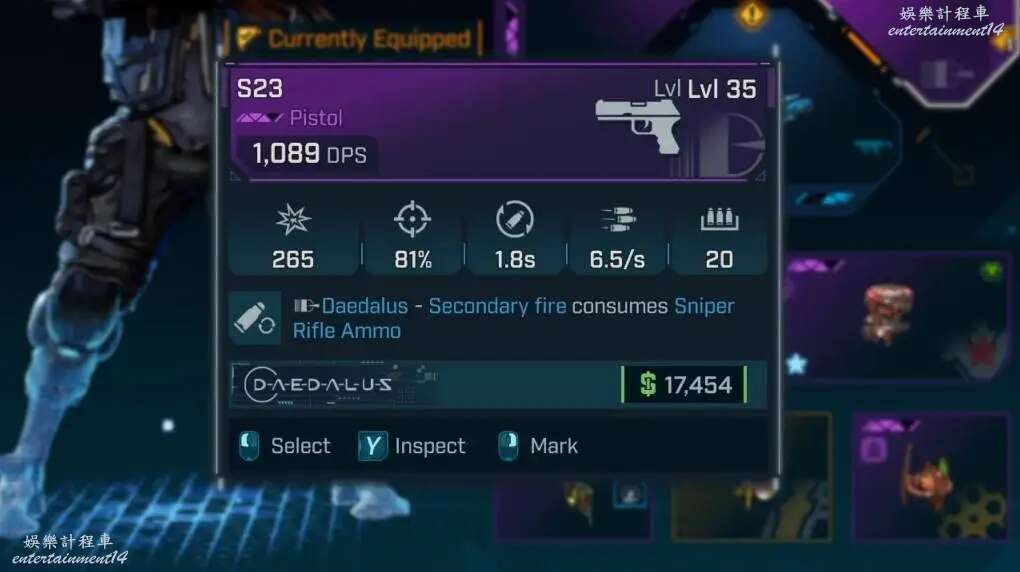Viewport: 1020px width, 572px height.
Task: Click the fire rate bullets icon above 6.5/s
Action: [x=617, y=219]
